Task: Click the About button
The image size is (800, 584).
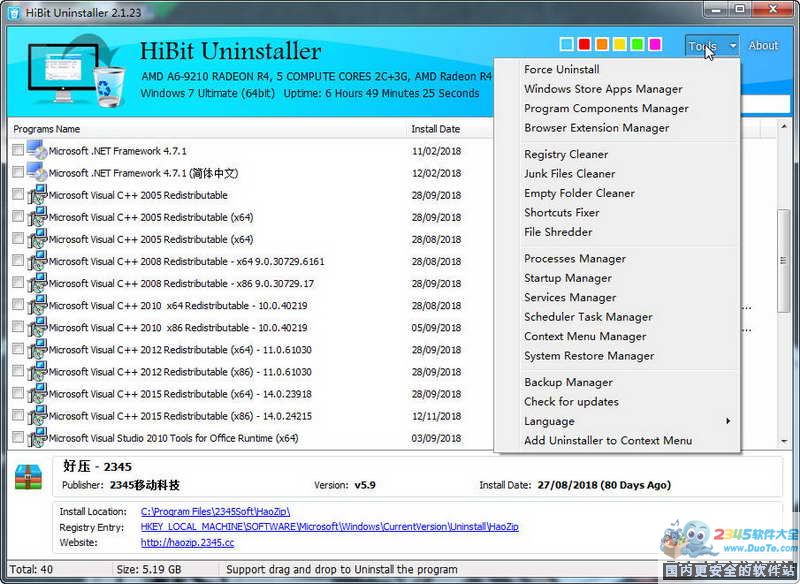Action: pos(763,45)
